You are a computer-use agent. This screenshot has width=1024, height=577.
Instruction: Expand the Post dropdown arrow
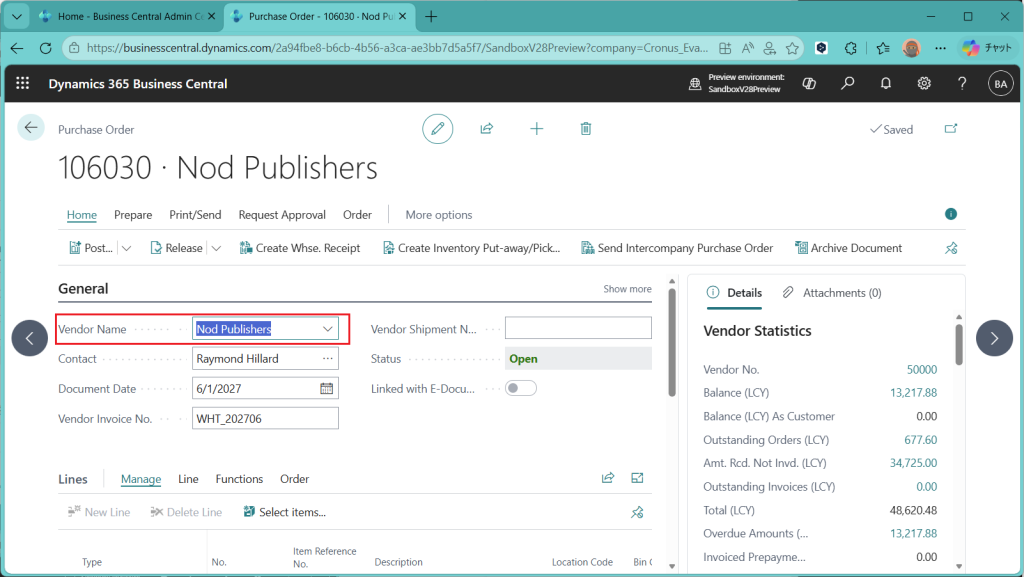coord(126,248)
